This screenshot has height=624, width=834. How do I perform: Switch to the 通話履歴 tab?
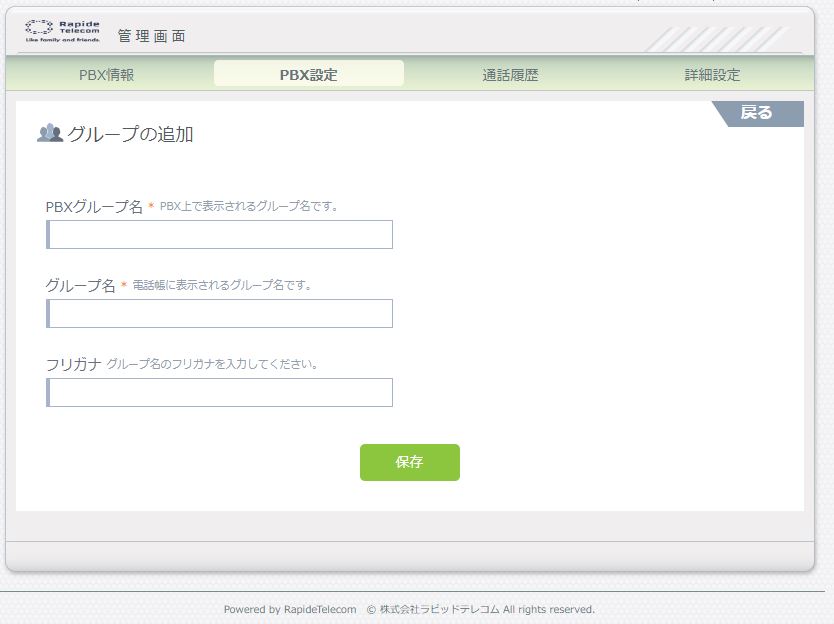510,74
